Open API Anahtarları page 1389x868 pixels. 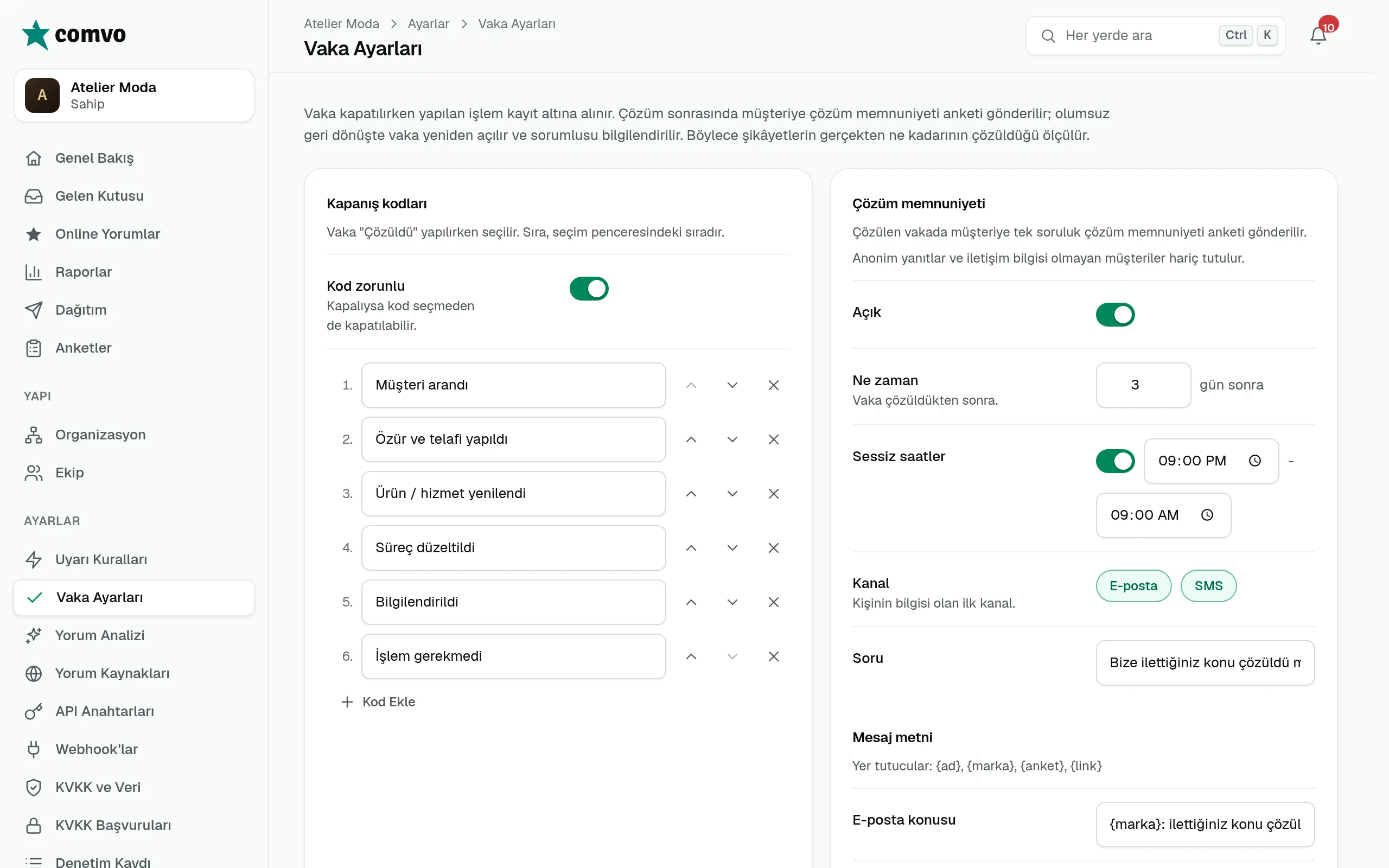point(133,711)
